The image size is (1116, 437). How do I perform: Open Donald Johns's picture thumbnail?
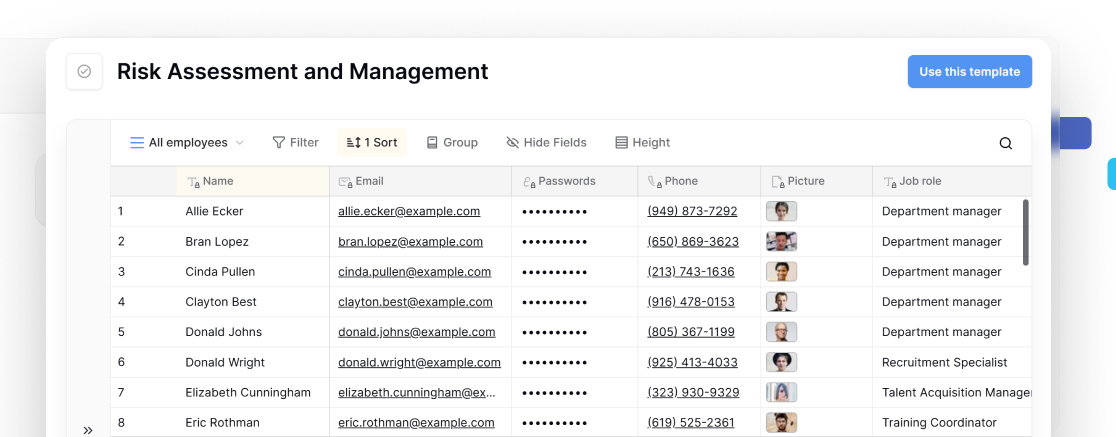coord(781,332)
